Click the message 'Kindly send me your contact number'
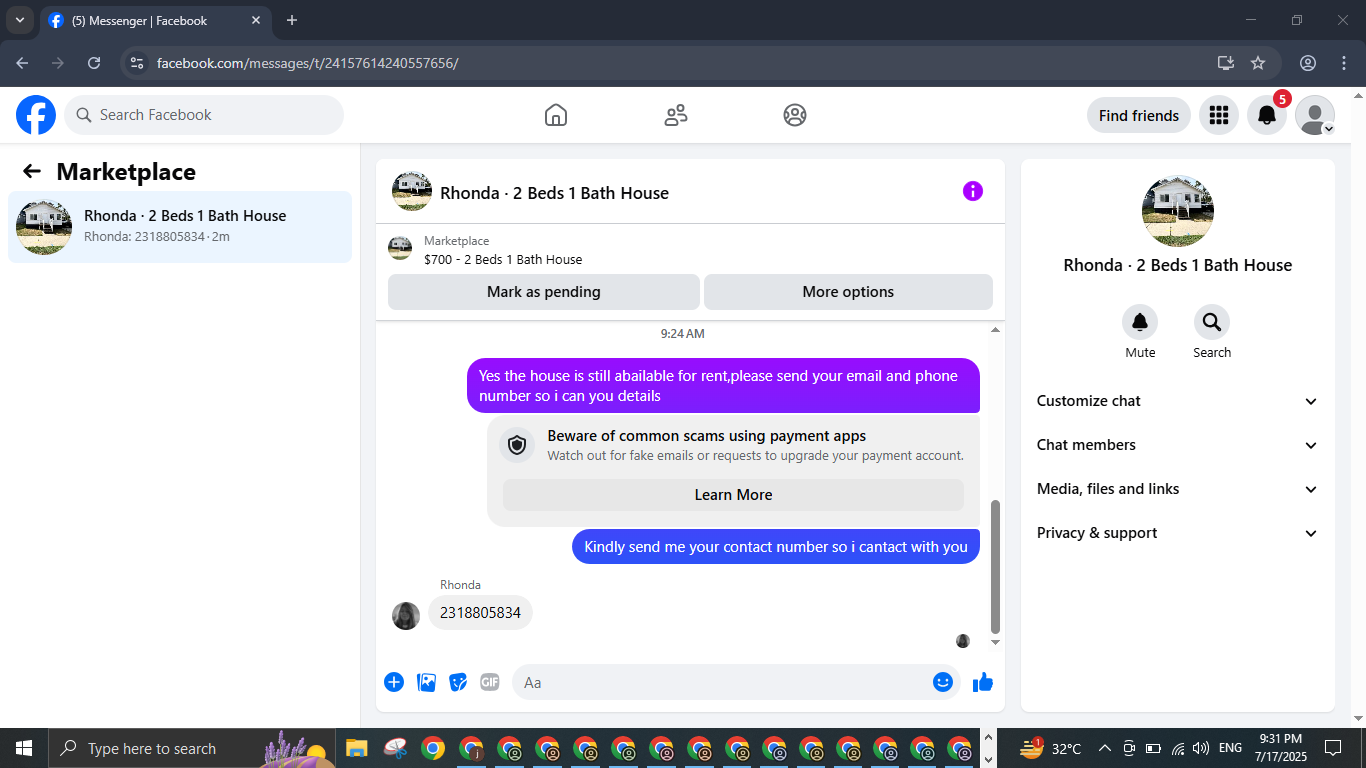The height and width of the screenshot is (768, 1366). click(776, 547)
